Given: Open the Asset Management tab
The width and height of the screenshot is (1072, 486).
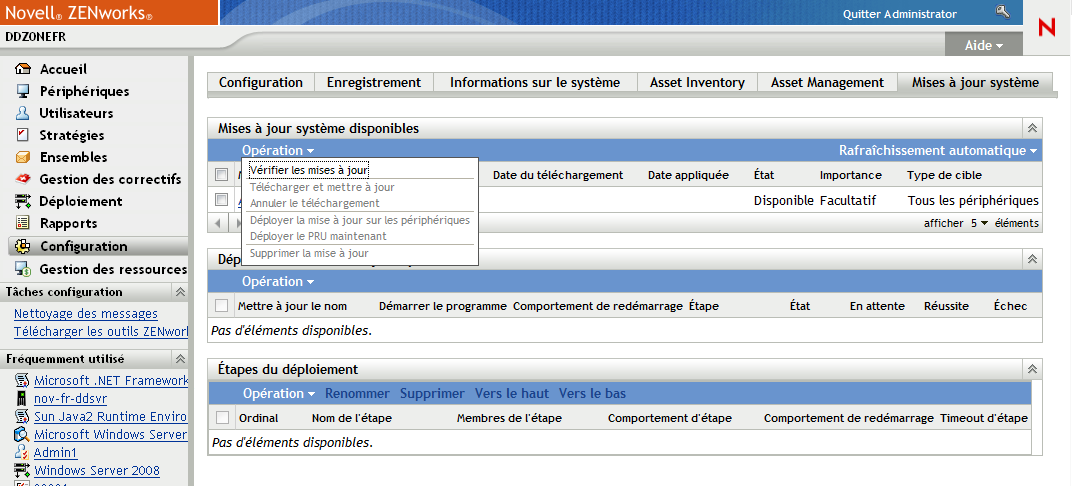Looking at the screenshot, I should [827, 83].
